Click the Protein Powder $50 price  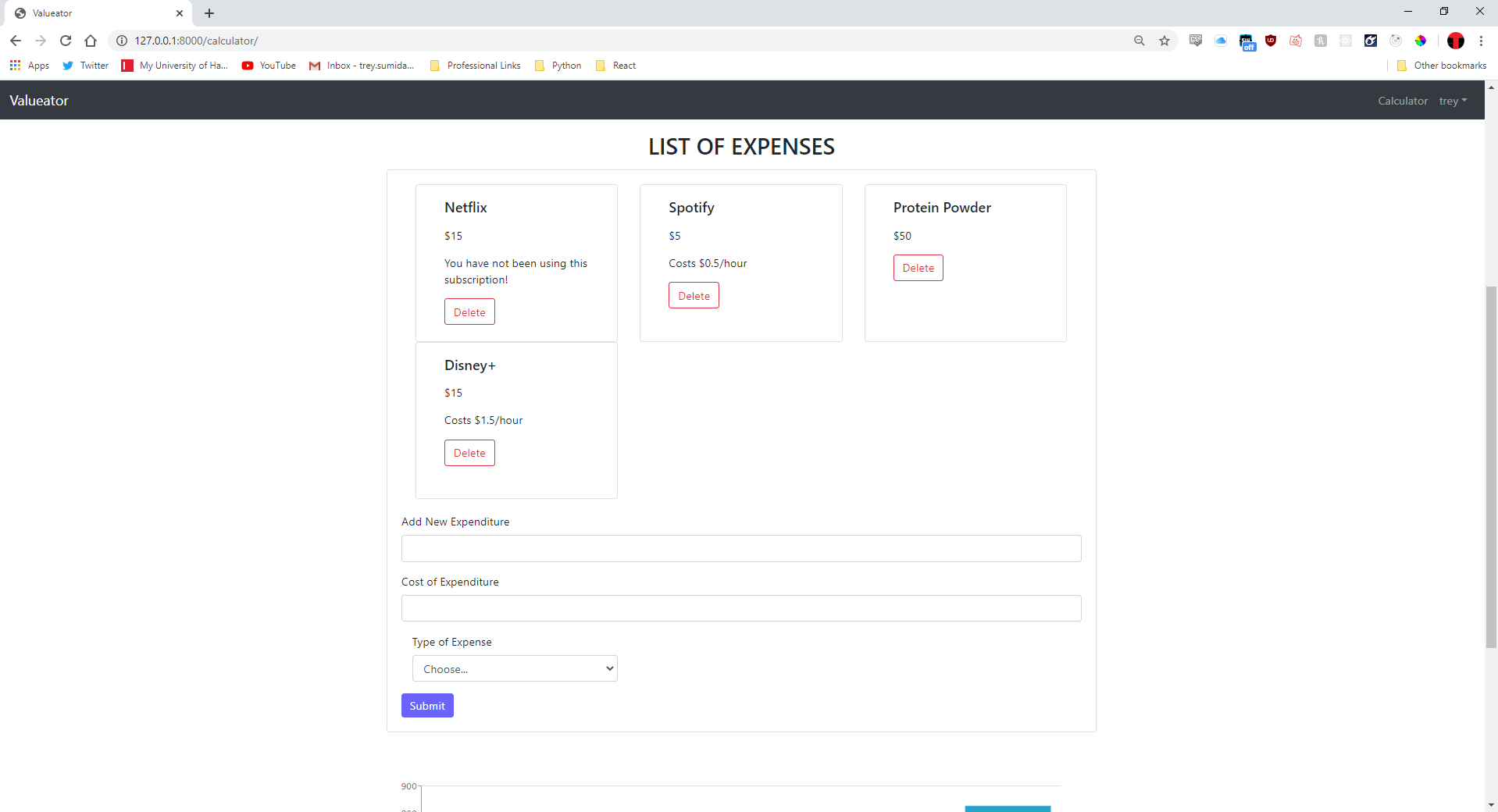902,236
